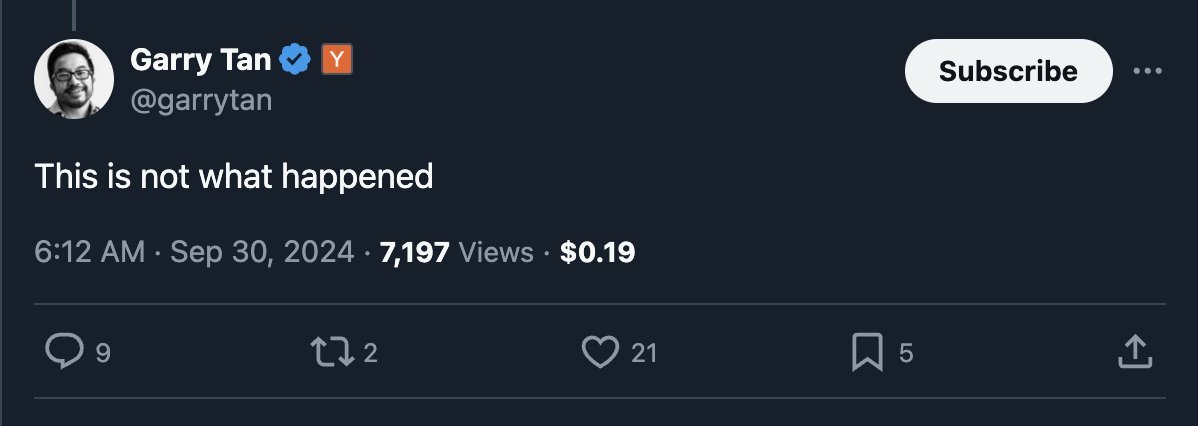This screenshot has height=426, width=1198.
Task: View the 7,197 Views count
Action: [x=456, y=253]
